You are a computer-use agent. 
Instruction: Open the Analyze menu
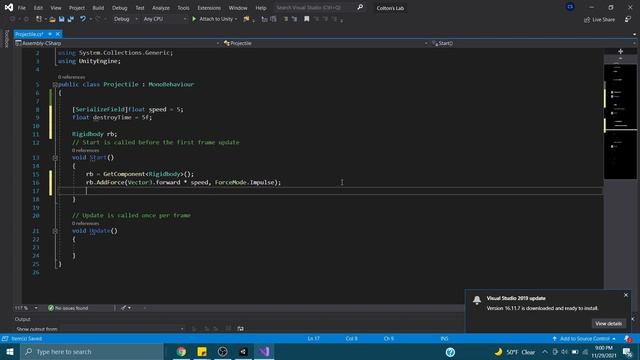pos(161,8)
